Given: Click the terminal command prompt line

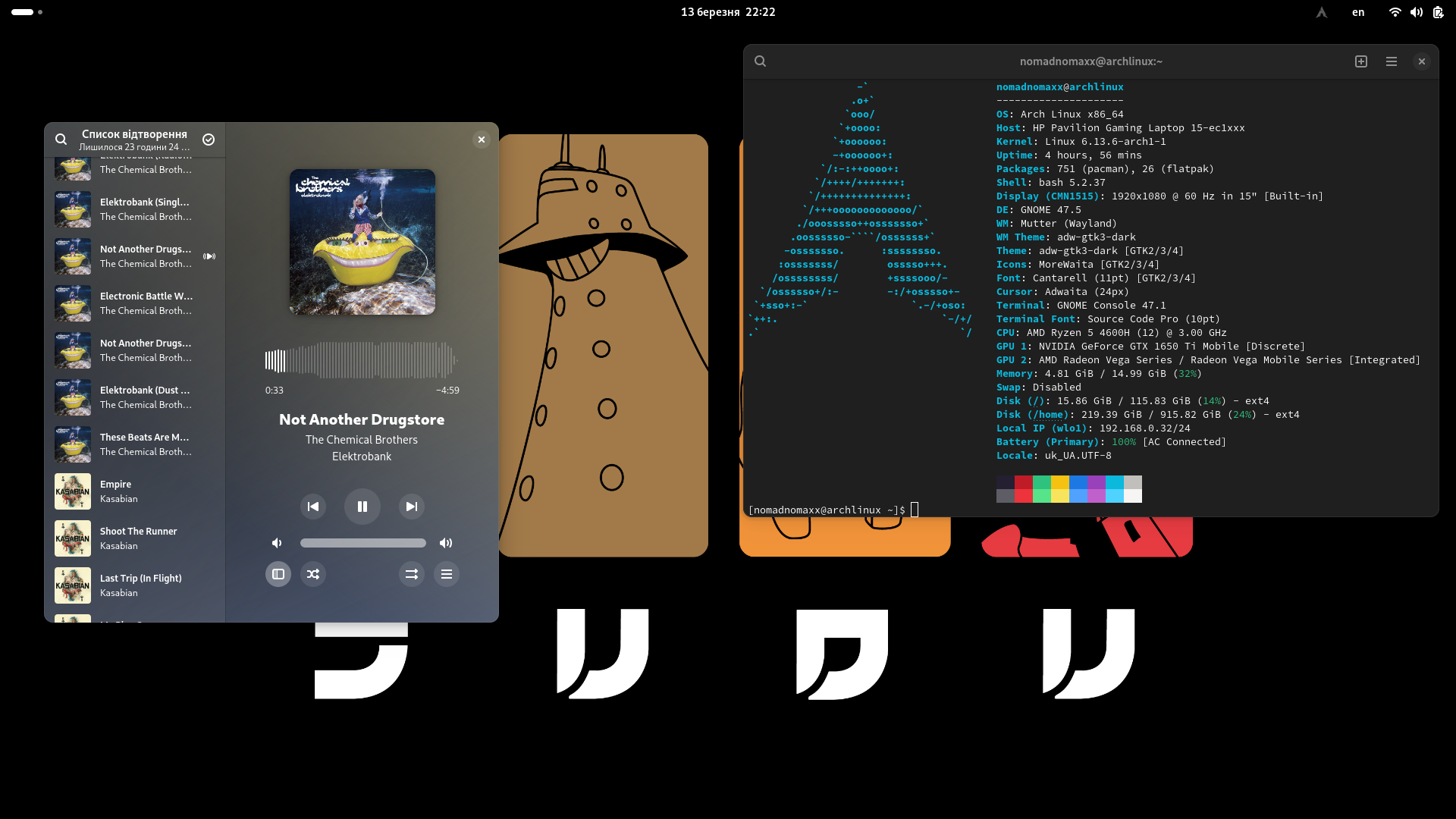Looking at the screenshot, I should pyautogui.click(x=833, y=510).
